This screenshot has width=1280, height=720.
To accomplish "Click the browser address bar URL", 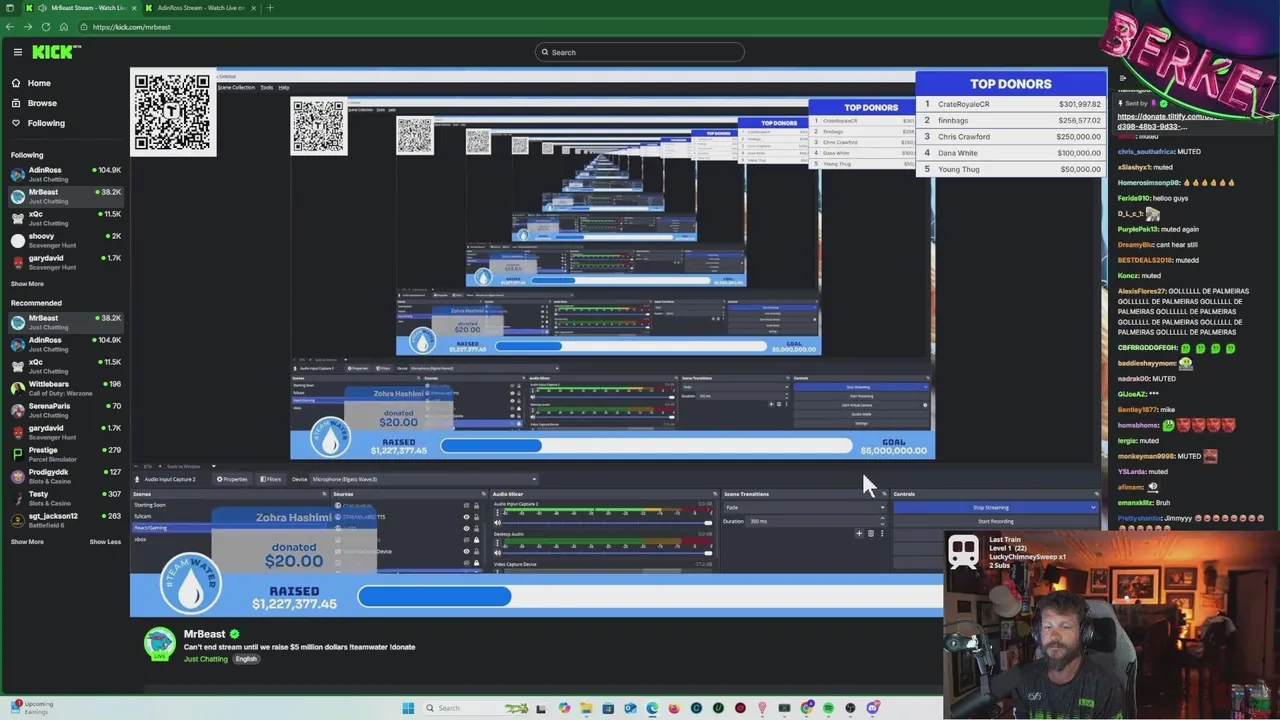I will pyautogui.click(x=131, y=27).
